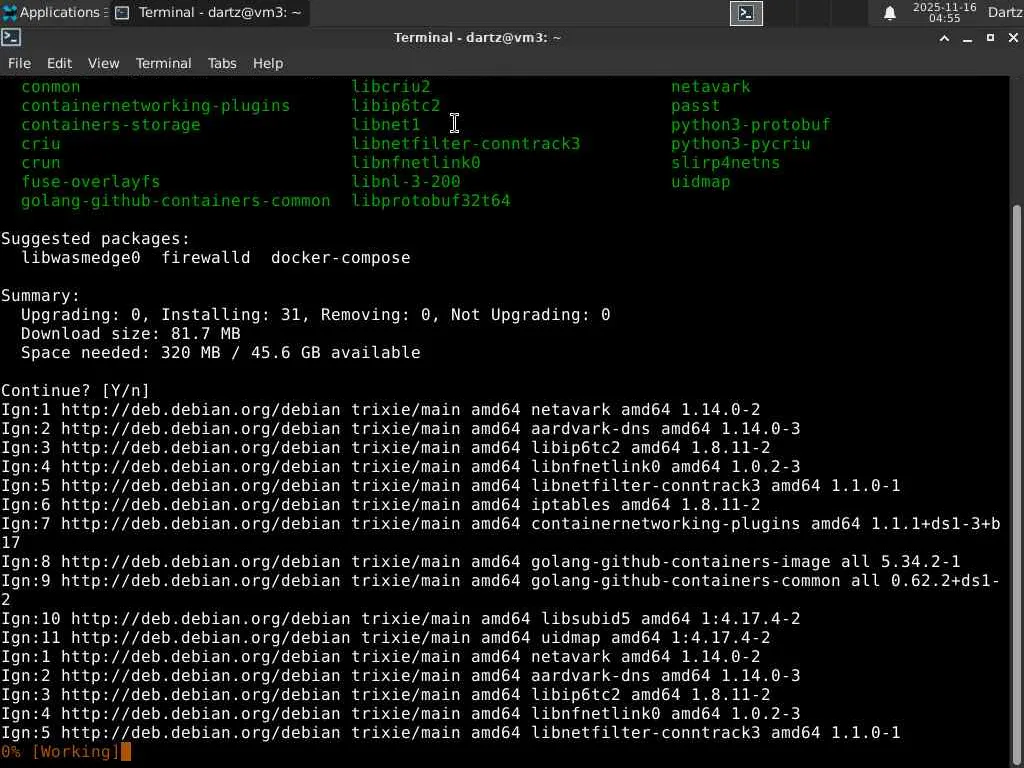Roll up the terminal window with the arrow

(x=944, y=38)
